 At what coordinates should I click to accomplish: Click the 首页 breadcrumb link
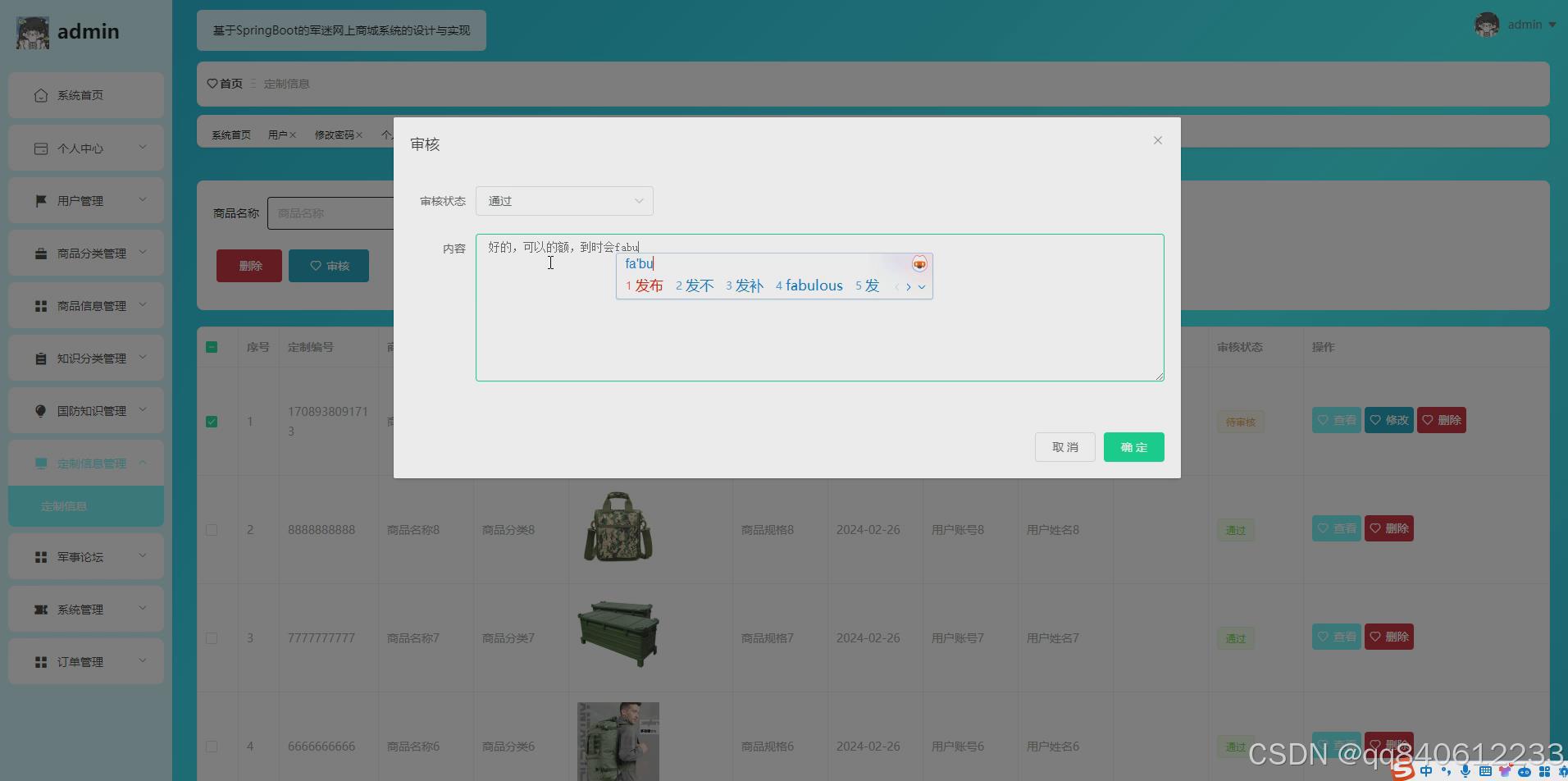[x=230, y=84]
